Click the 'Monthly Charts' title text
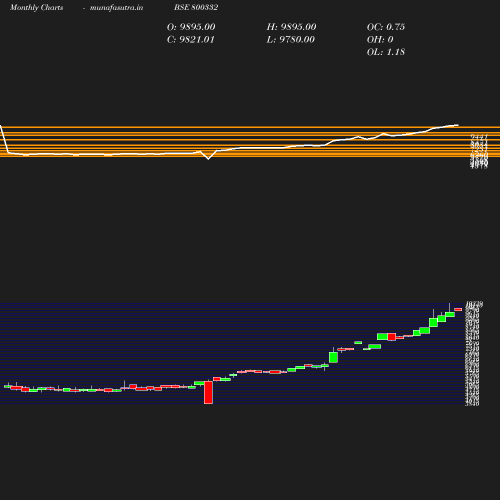The width and height of the screenshot is (500, 500). 37,8
